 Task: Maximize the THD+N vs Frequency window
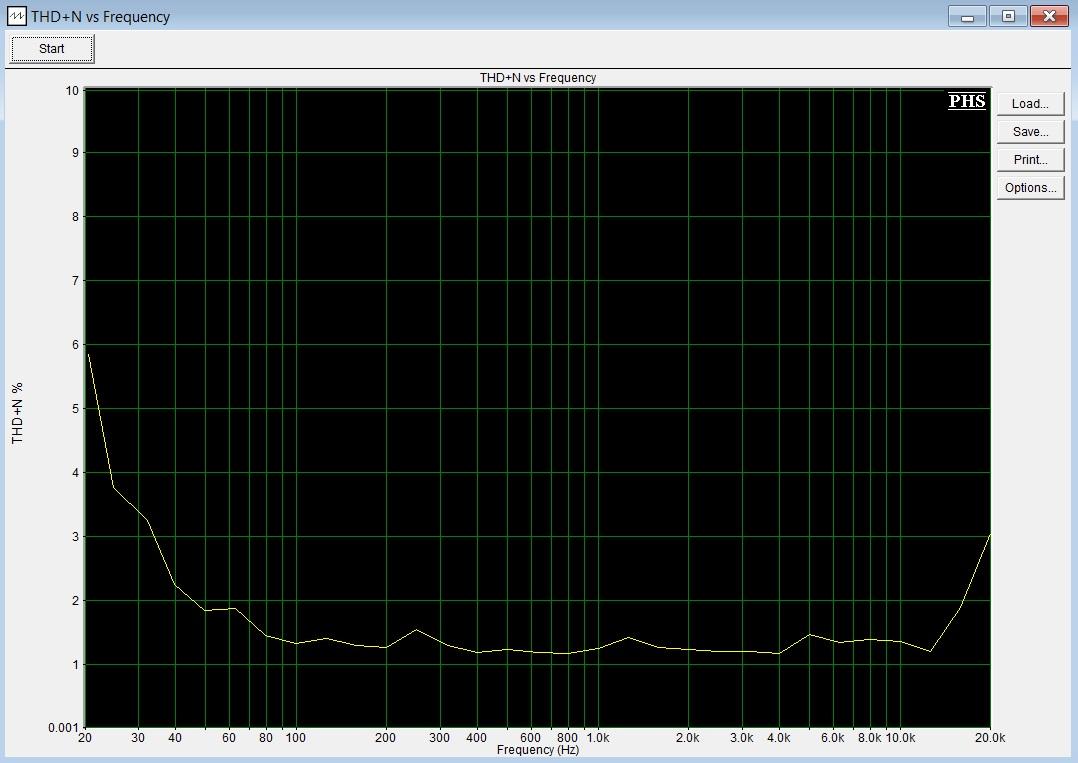(1008, 16)
